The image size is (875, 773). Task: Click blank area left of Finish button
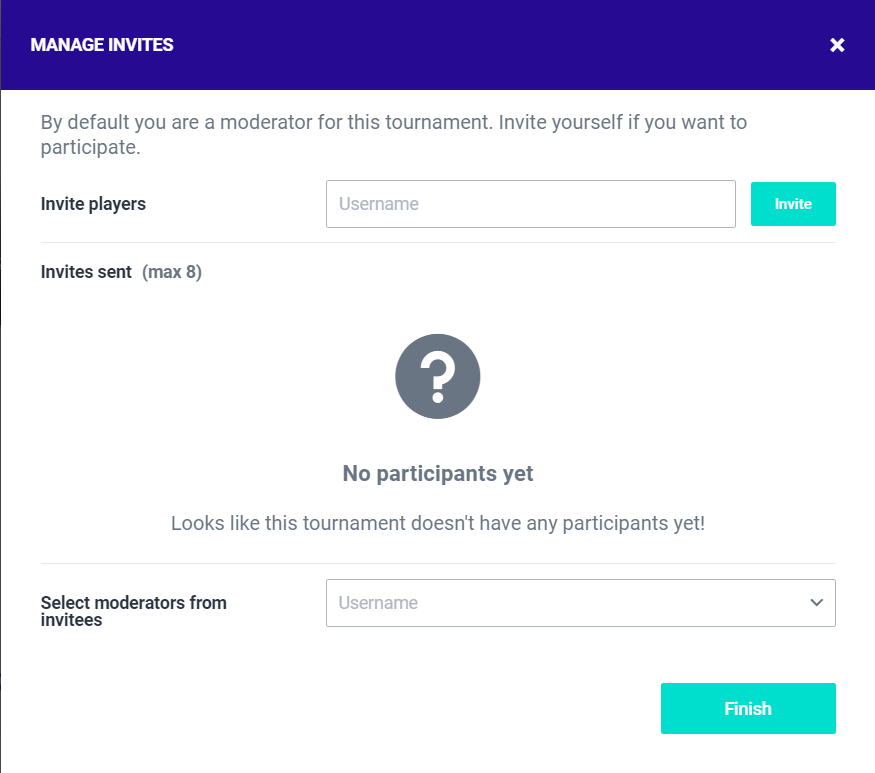[350, 709]
